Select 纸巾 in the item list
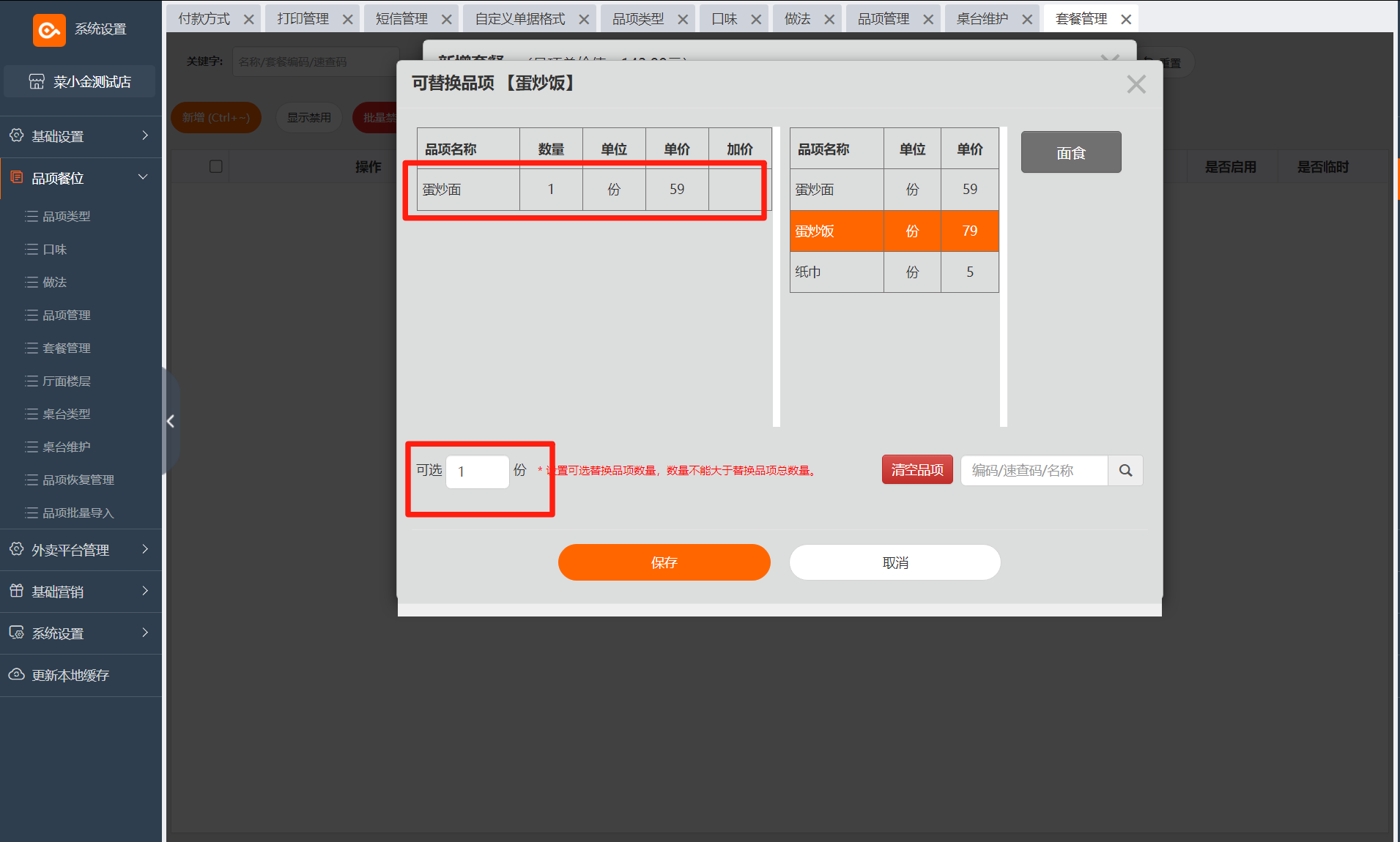Image resolution: width=1400 pixels, height=842 pixels. click(x=895, y=272)
